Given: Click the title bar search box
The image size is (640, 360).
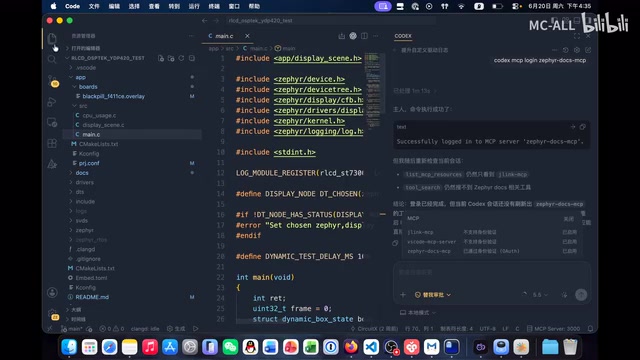Looking at the screenshot, I should [x=331, y=20].
